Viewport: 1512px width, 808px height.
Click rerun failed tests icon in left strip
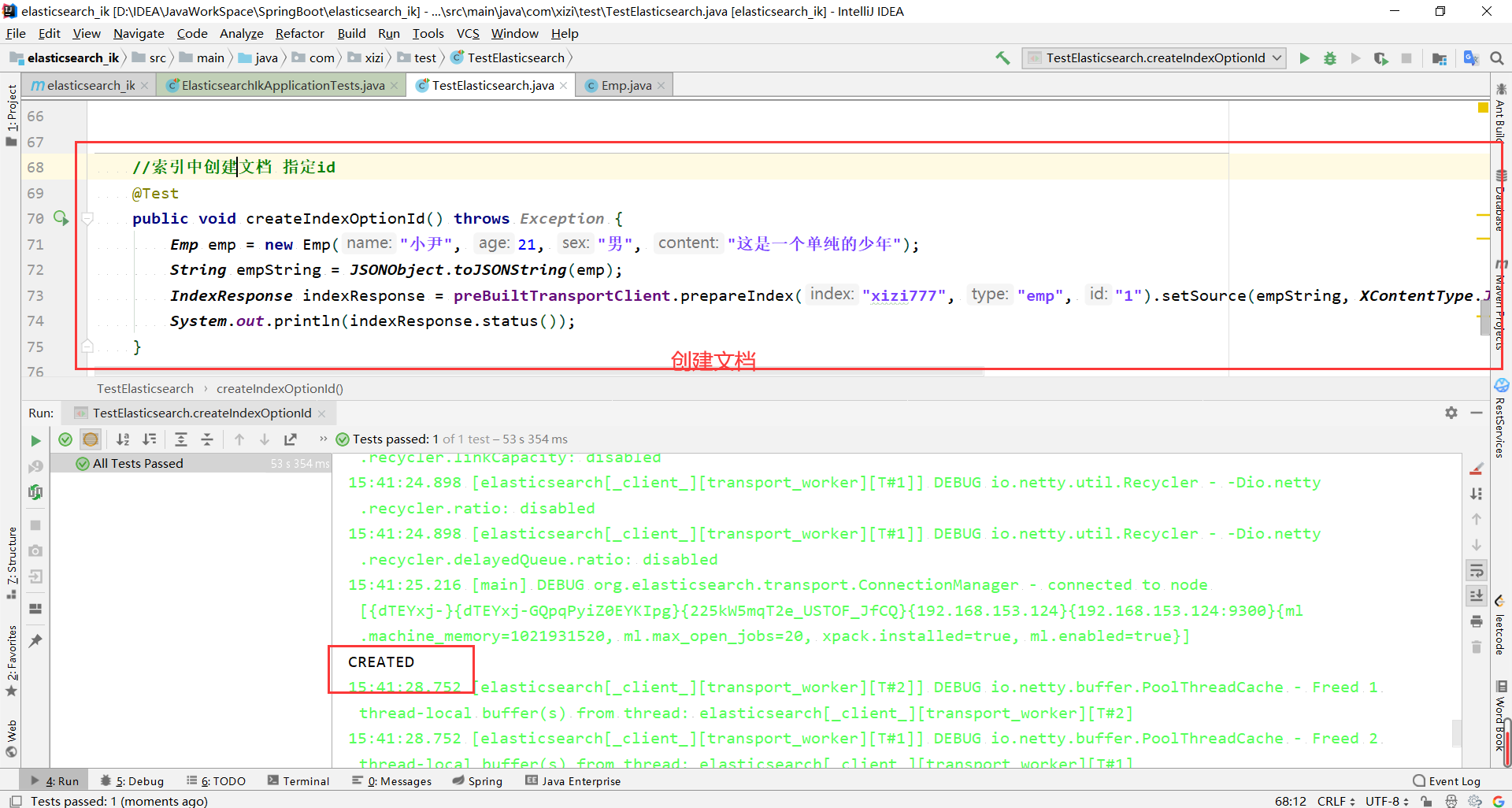pyautogui.click(x=35, y=466)
